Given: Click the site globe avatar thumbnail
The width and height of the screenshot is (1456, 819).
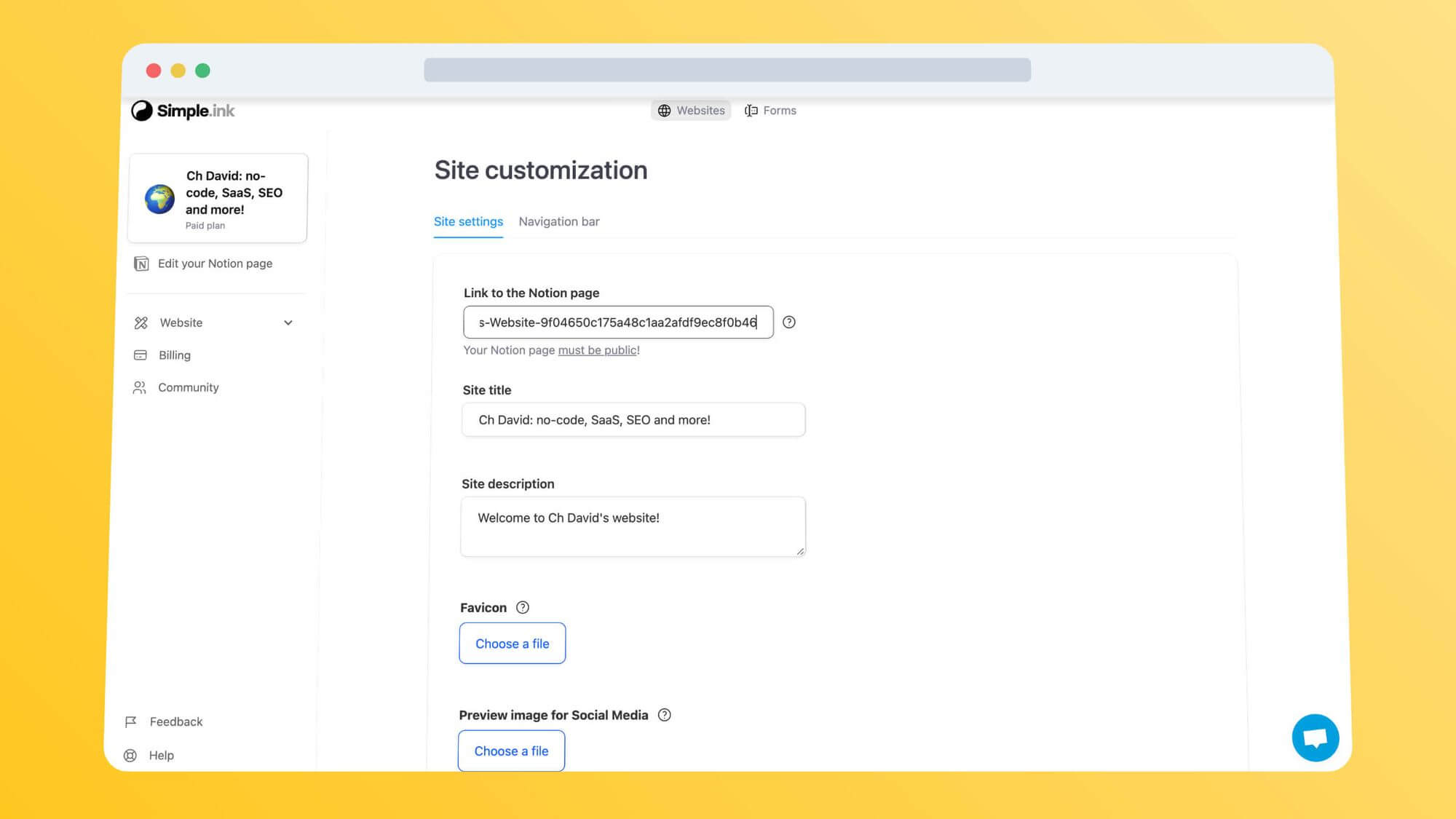Looking at the screenshot, I should click(159, 199).
